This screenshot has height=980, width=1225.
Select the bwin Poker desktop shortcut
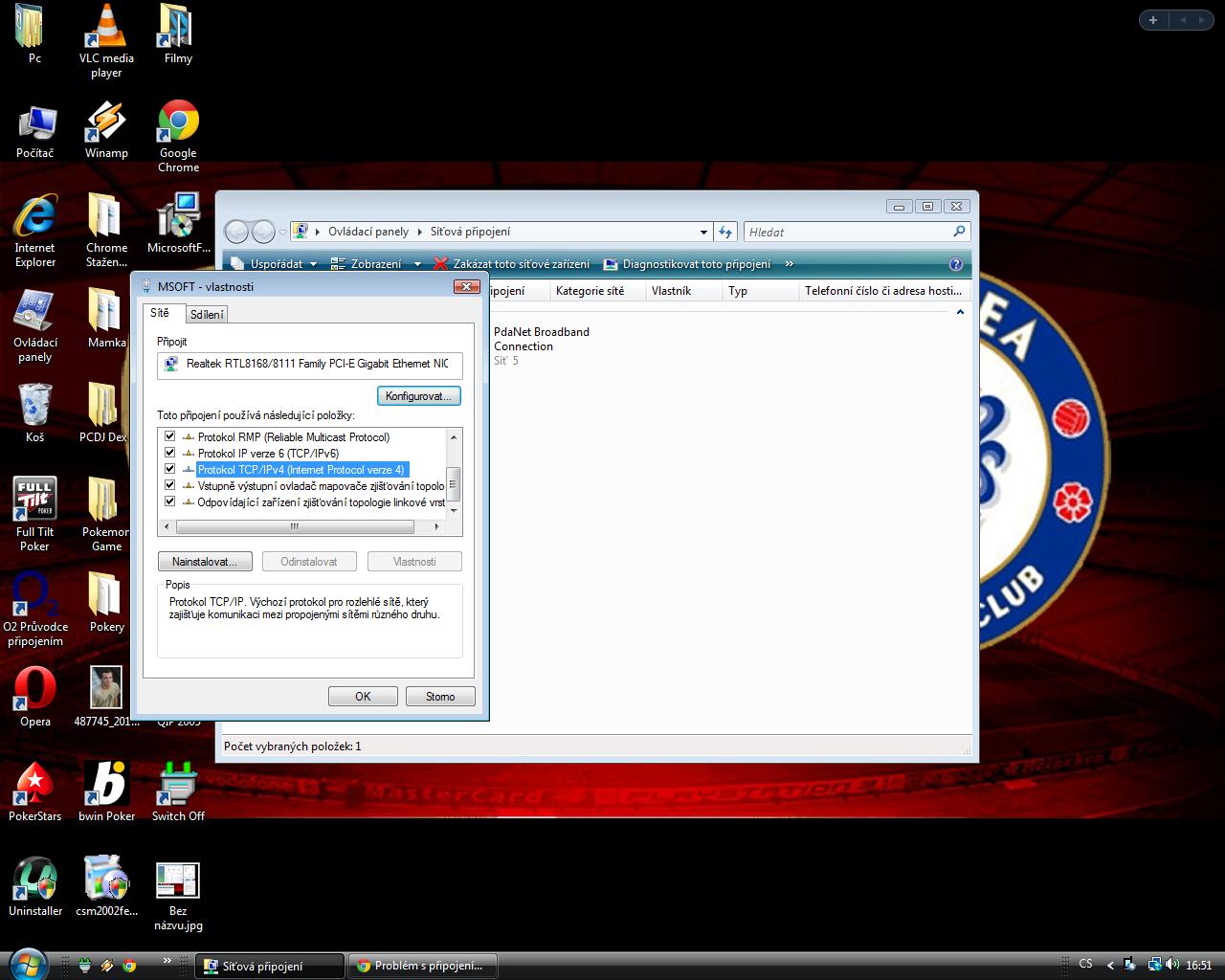(106, 791)
